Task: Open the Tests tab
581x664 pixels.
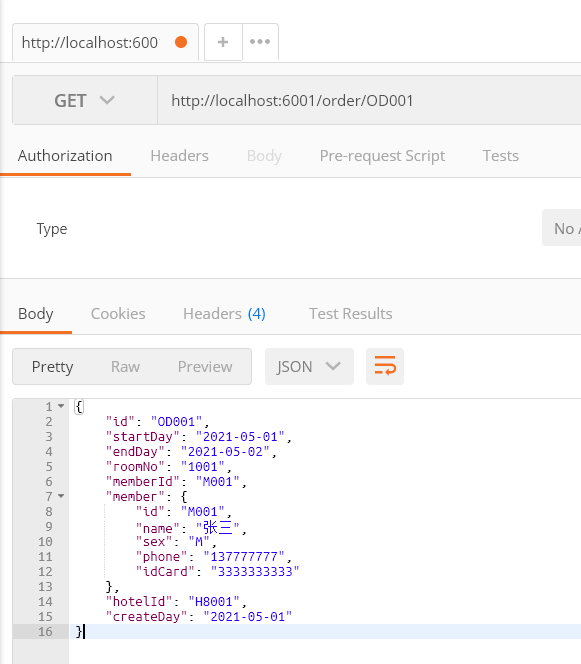Action: click(501, 156)
